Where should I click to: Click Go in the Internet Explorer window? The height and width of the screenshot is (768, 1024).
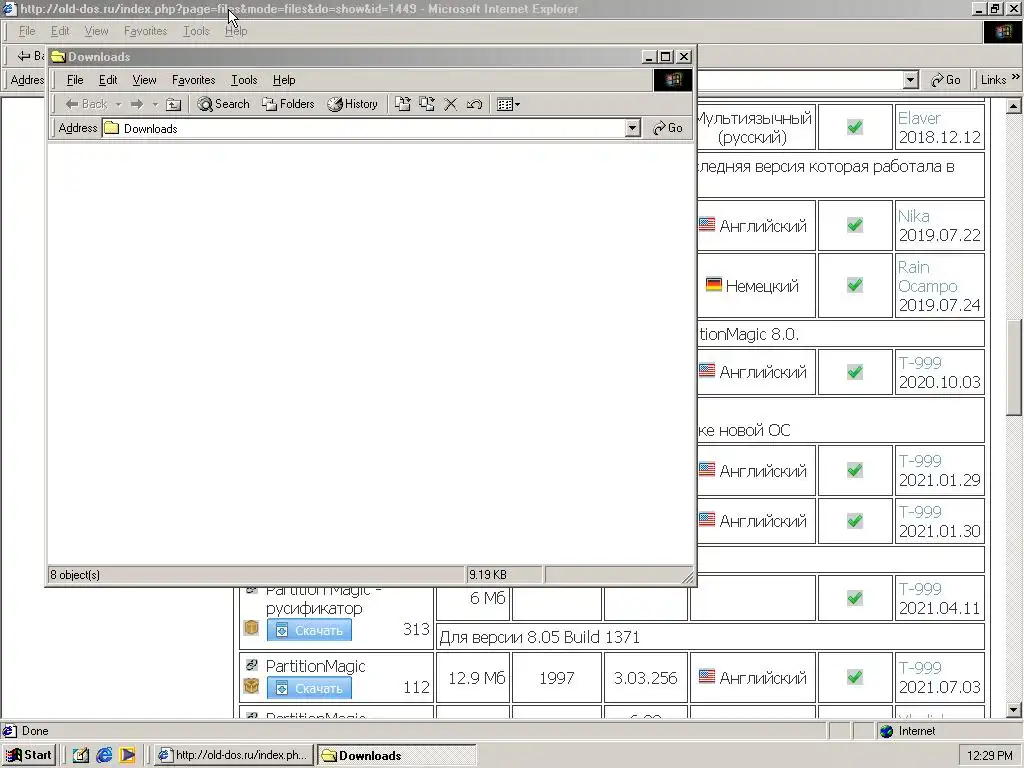[946, 80]
